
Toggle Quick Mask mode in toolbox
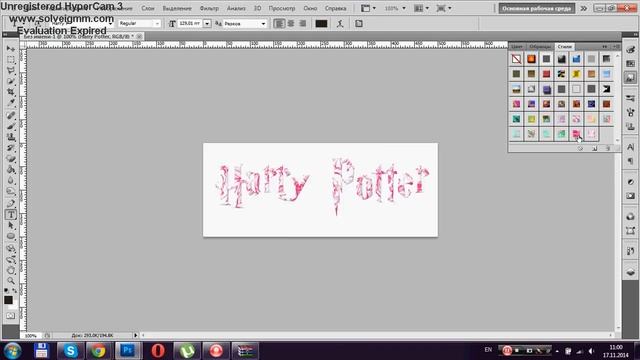[11, 316]
